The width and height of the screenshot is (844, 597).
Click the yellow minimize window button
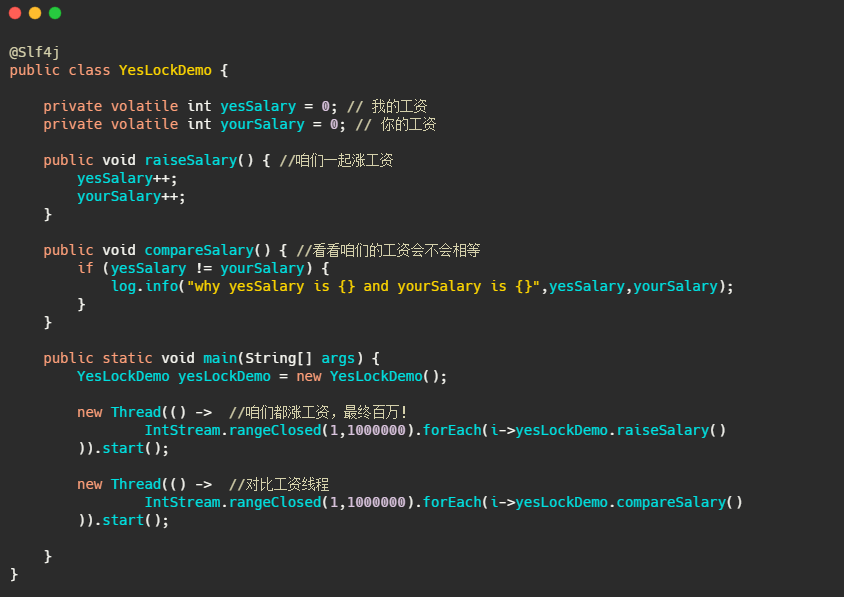tap(33, 13)
